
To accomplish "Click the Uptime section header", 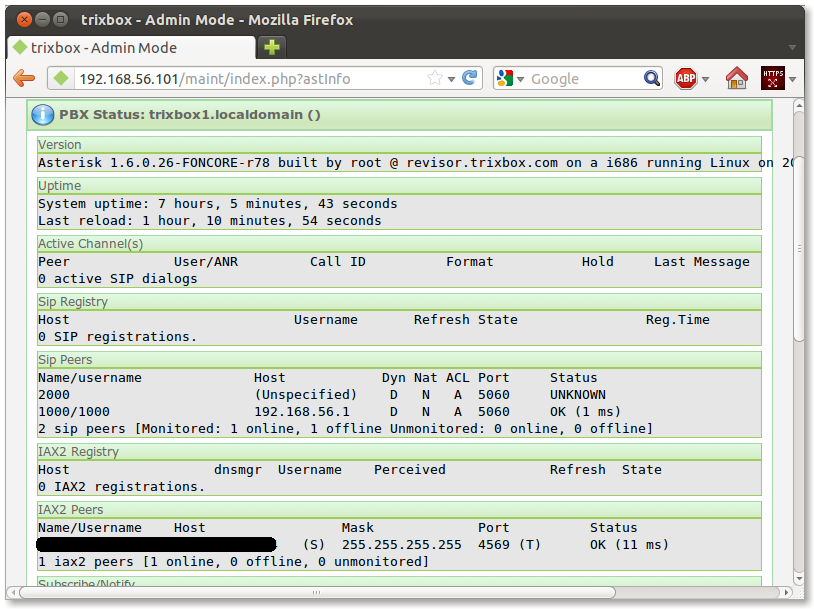I will (399, 185).
